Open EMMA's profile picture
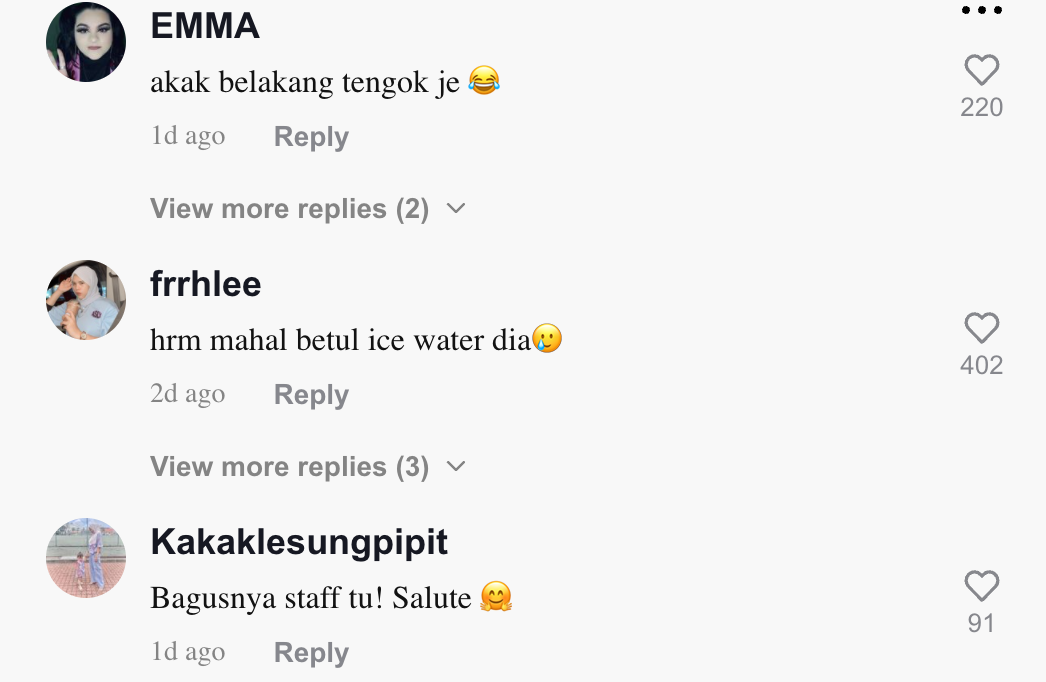Screen dimensions: 1046x682 click(86, 42)
